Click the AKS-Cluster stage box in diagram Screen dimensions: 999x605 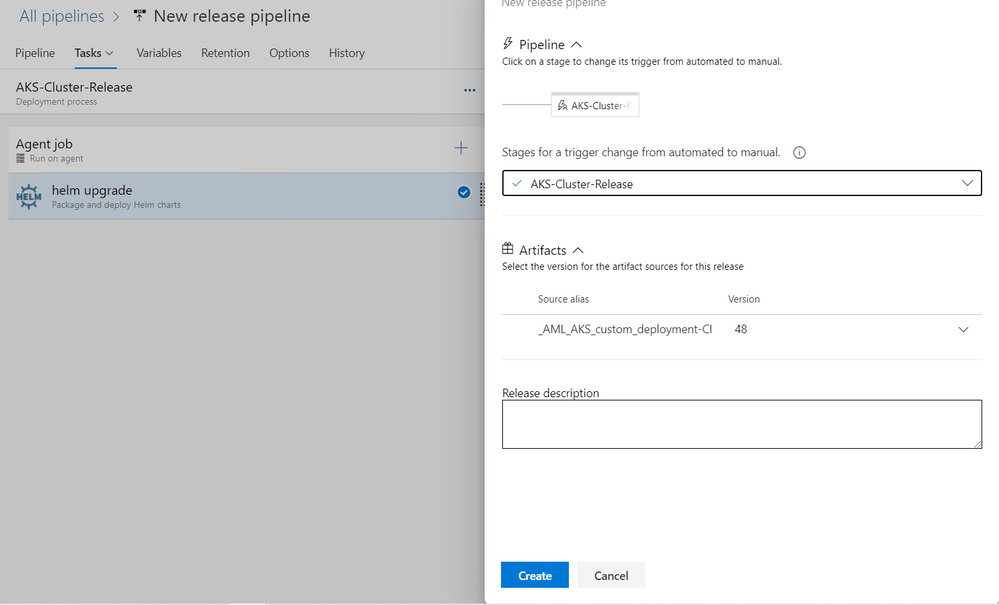pos(595,105)
